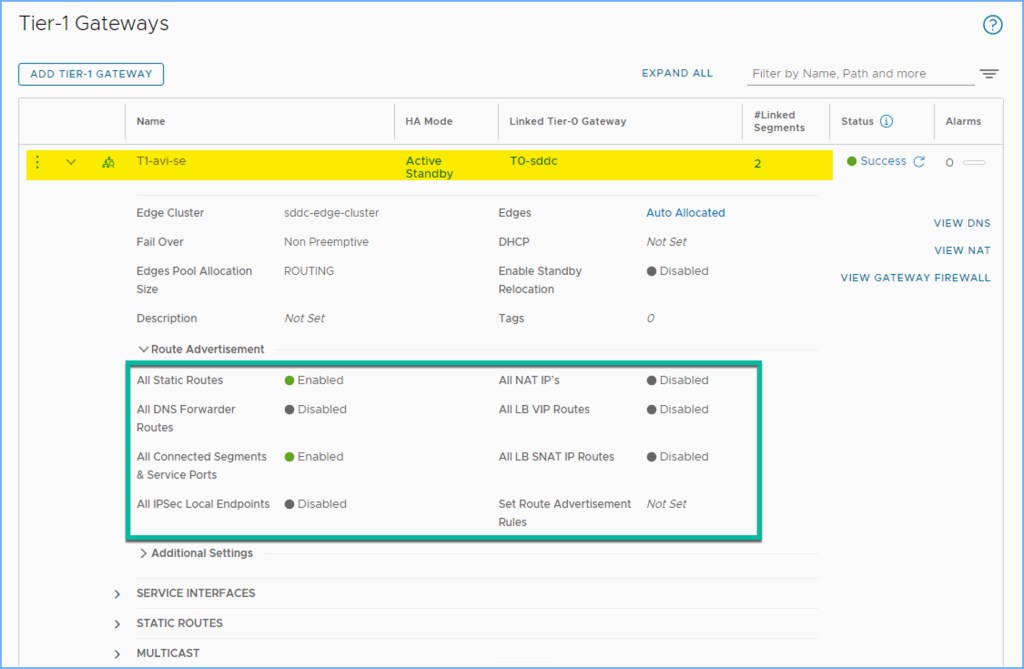Open the T1-avi-se row actions menu
1024x669 pixels.
pos(38,162)
